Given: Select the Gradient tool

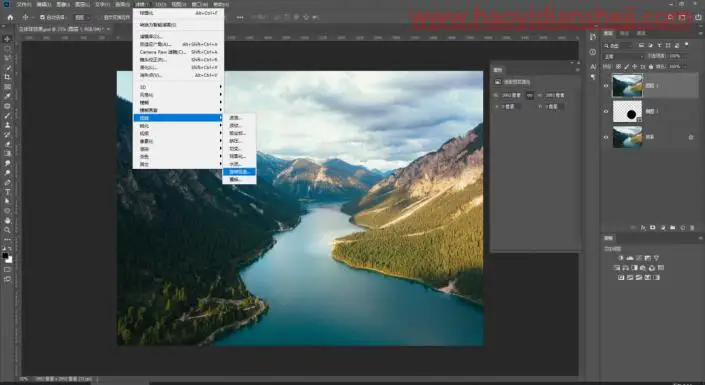Looking at the screenshot, I should pos(7,153).
